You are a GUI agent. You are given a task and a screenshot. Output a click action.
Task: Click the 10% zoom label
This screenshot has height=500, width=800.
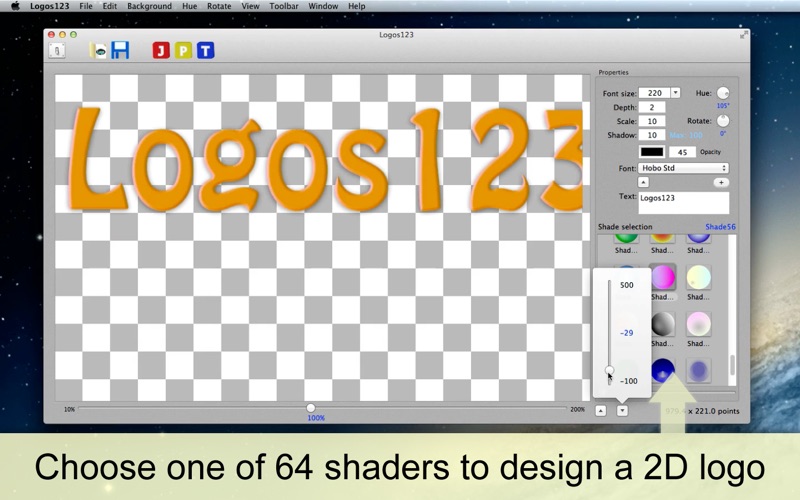69,409
